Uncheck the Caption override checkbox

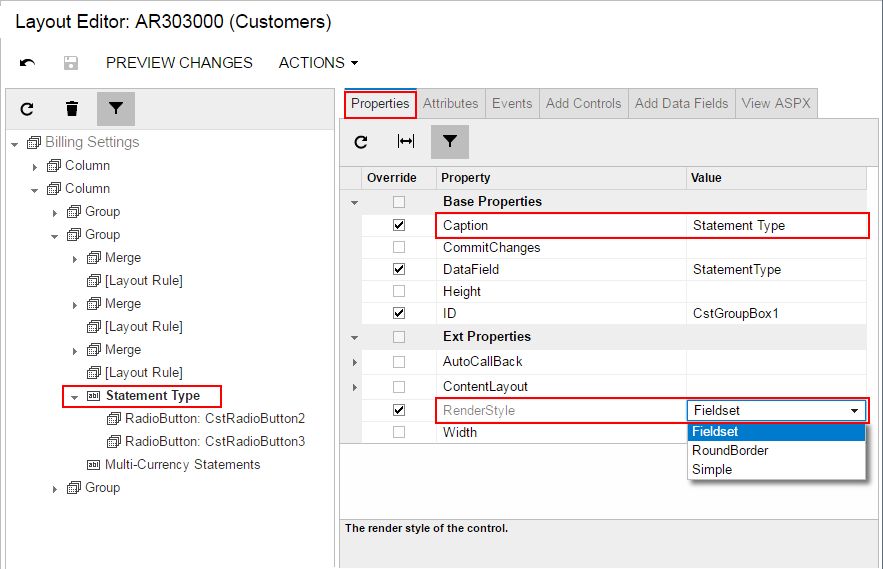point(399,225)
